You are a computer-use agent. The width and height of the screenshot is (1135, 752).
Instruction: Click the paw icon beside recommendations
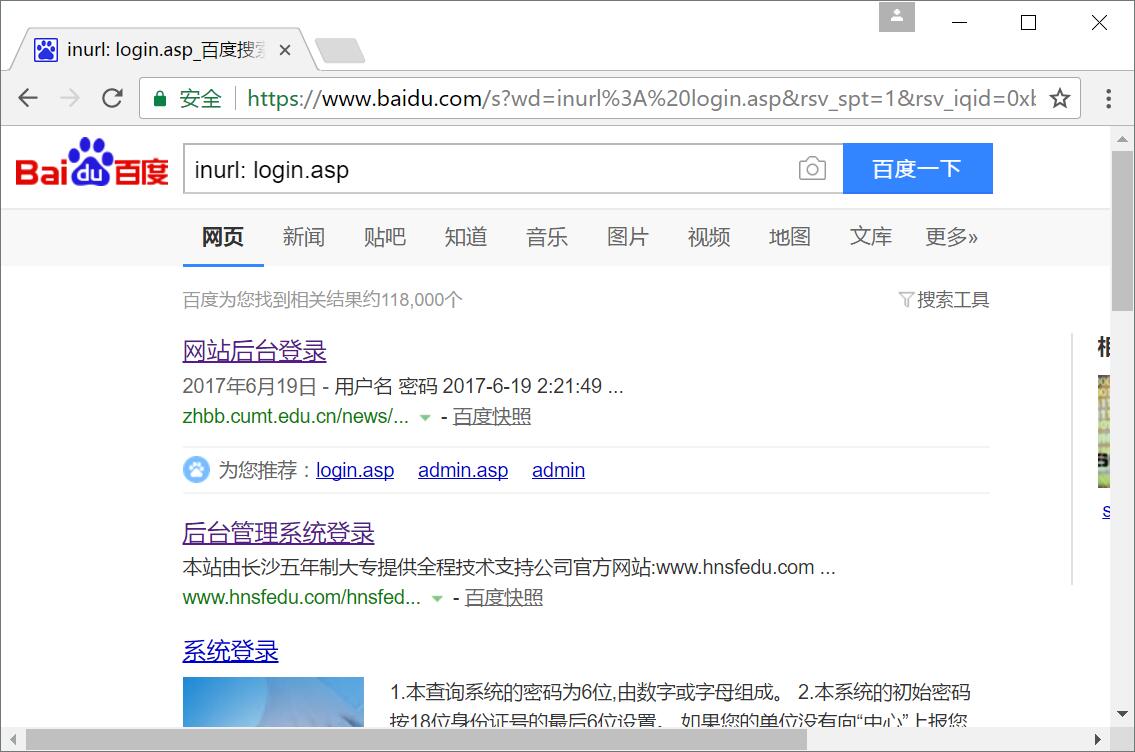pos(196,470)
